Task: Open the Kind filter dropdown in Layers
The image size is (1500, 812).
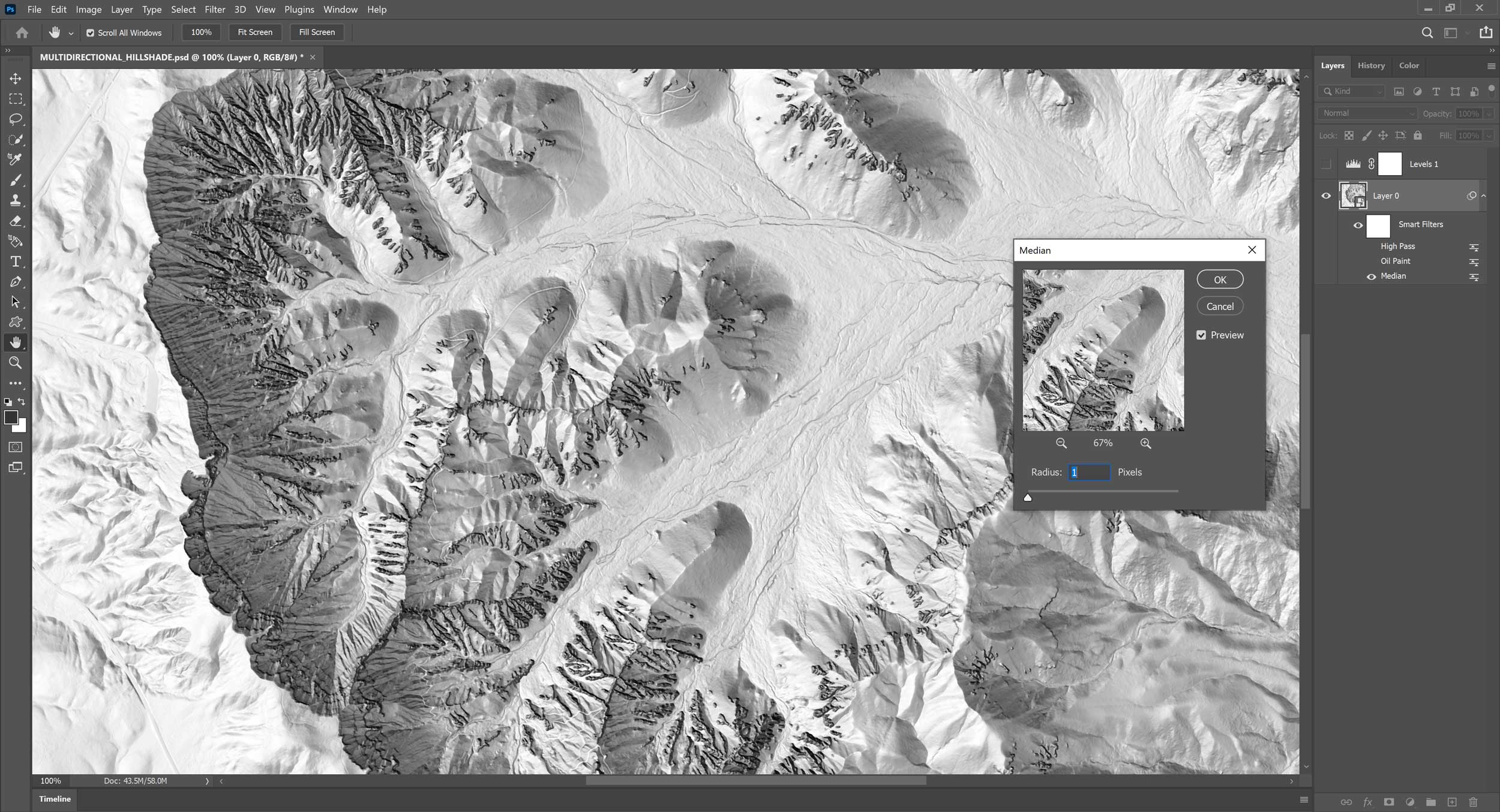Action: coord(1352,92)
